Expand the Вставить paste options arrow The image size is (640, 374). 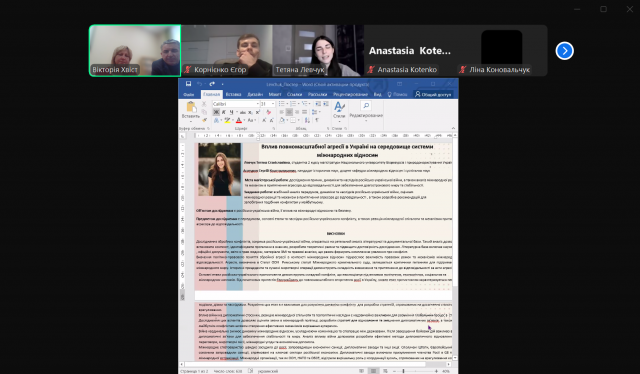tap(191, 121)
